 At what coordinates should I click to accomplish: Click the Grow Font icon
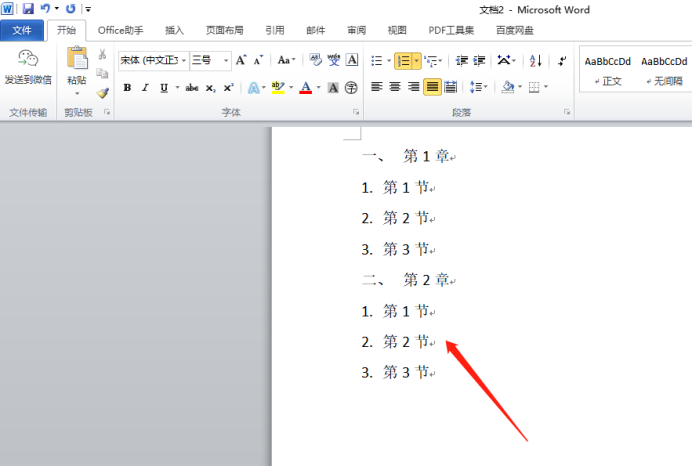click(241, 61)
